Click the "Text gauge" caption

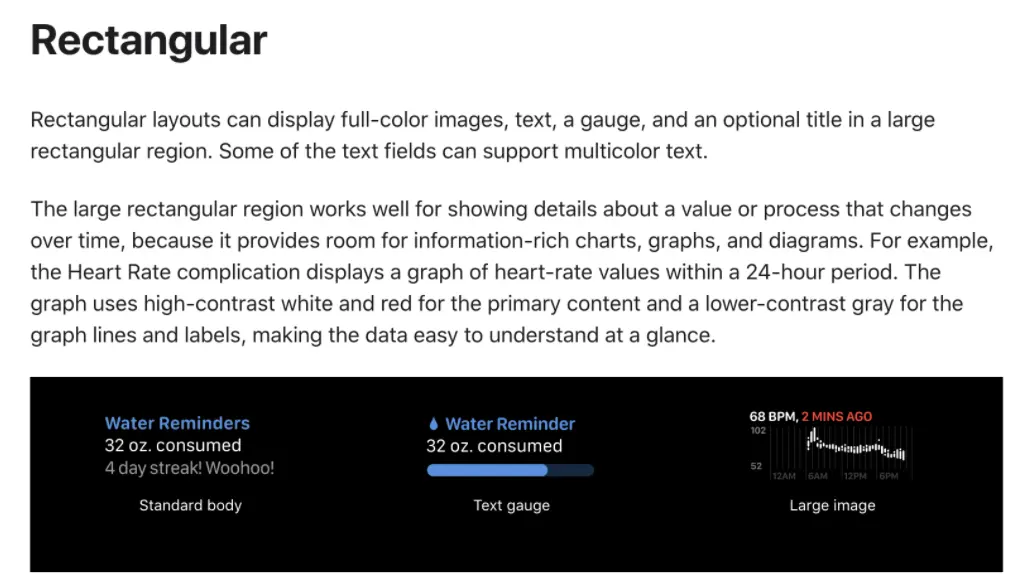point(512,506)
